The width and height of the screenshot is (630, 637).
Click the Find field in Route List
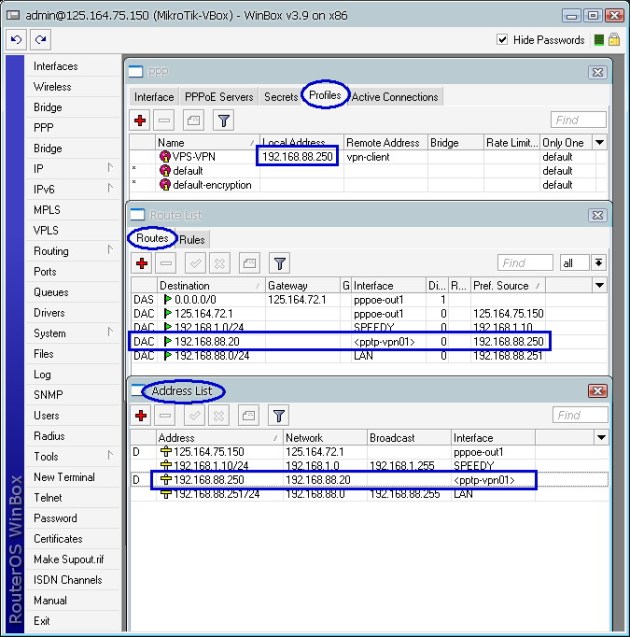pos(525,263)
